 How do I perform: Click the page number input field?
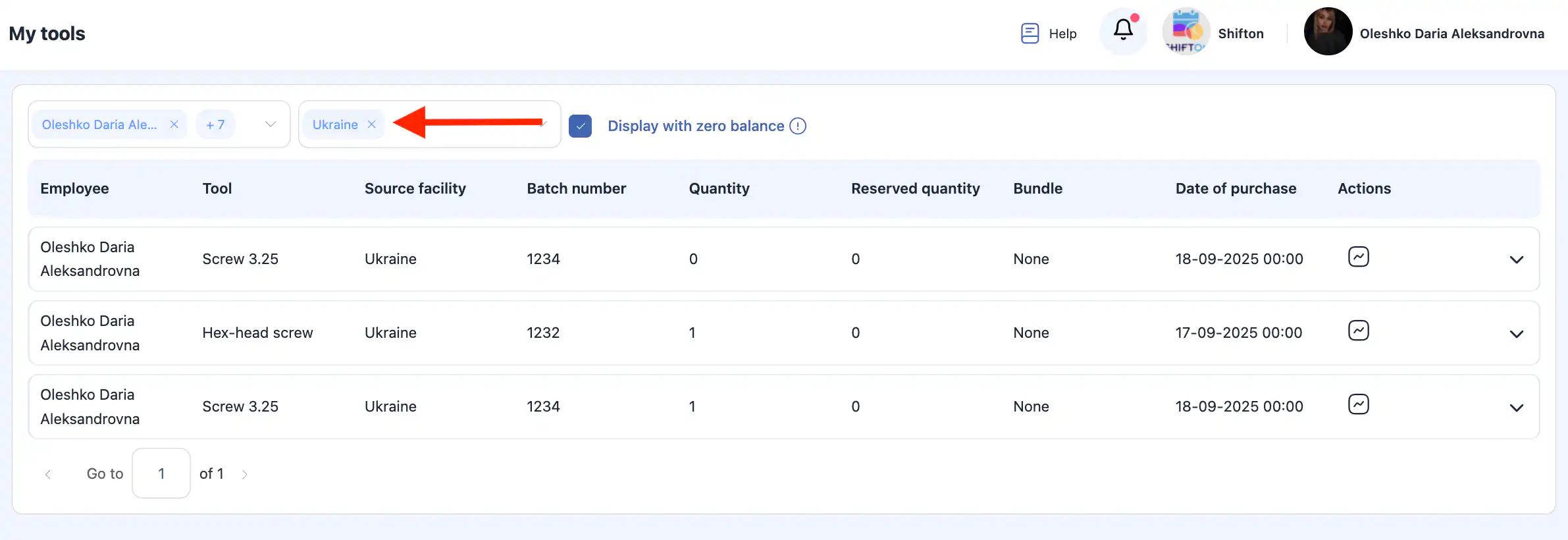[x=161, y=473]
